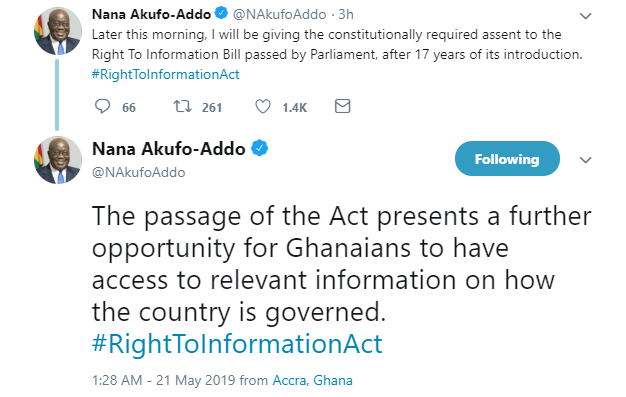Click the 261 retweet count
Viewport: 626px width, 397px height.
pos(212,107)
